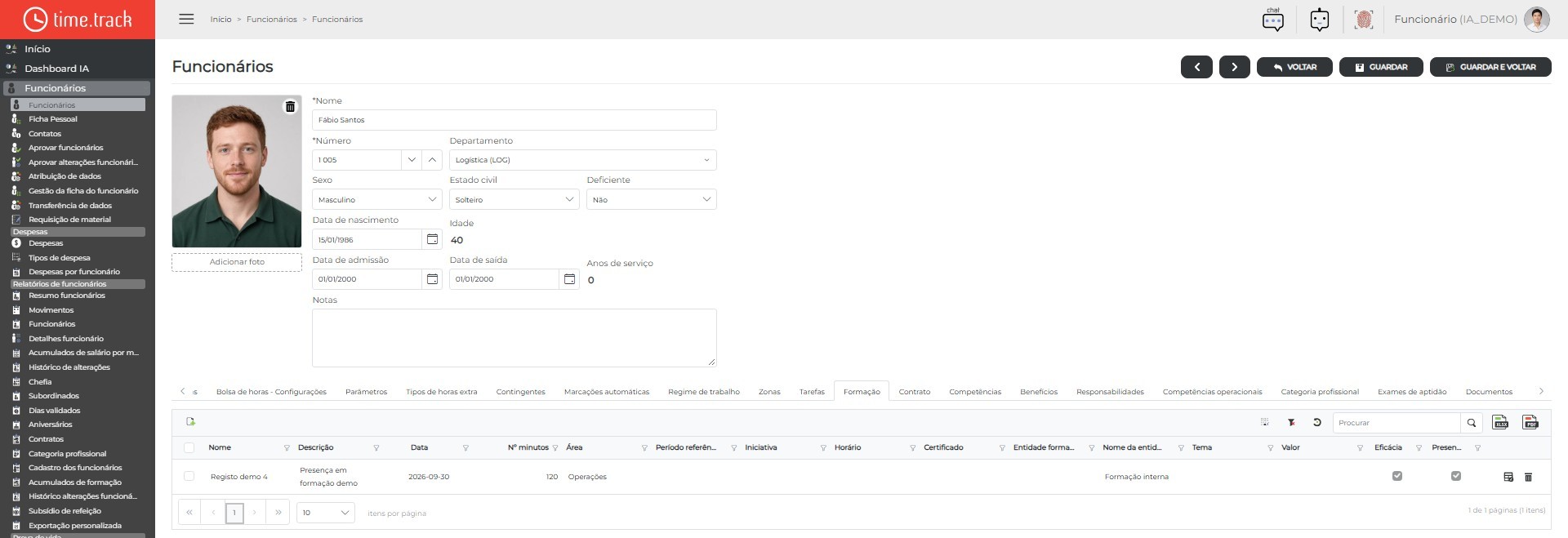Switch to the Benefícios tab

point(1039,392)
